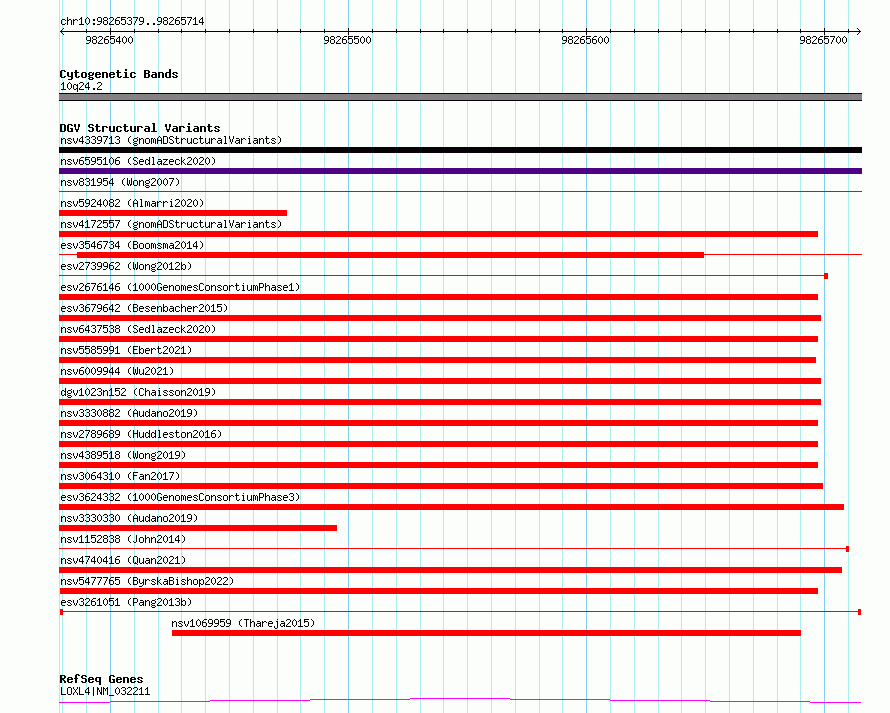Click the red esv2676146 variant bar
Image resolution: width=890 pixels, height=713 pixels.
pos(438,297)
